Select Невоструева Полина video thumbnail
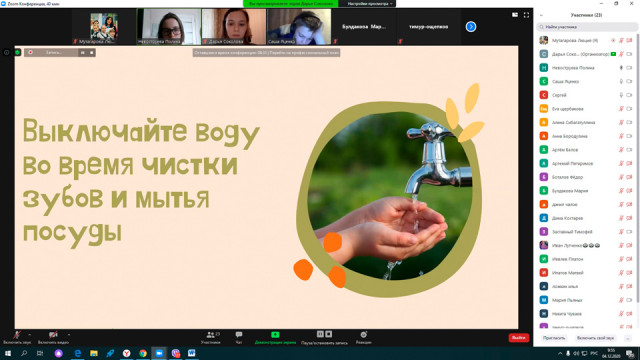Viewport: 640px width, 360px height. pyautogui.click(x=169, y=27)
